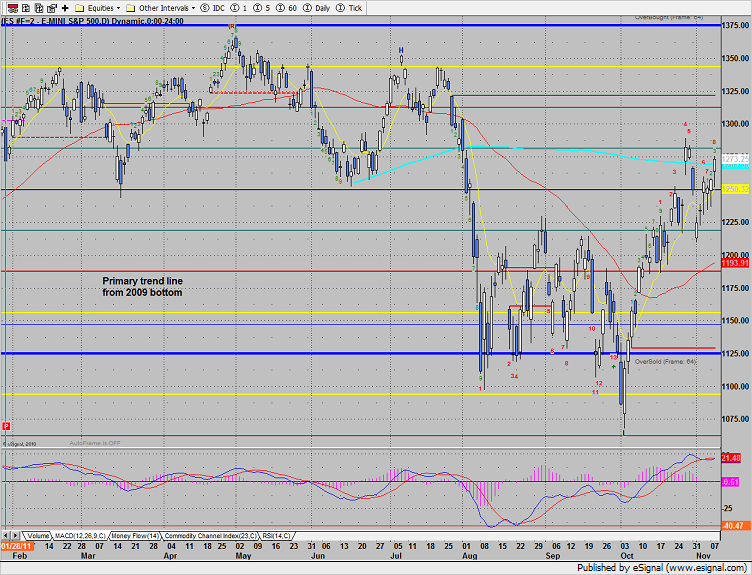This screenshot has height=575, width=752.
Task: Click the fourth toolbar icon with layered windows
Action: (52, 8)
